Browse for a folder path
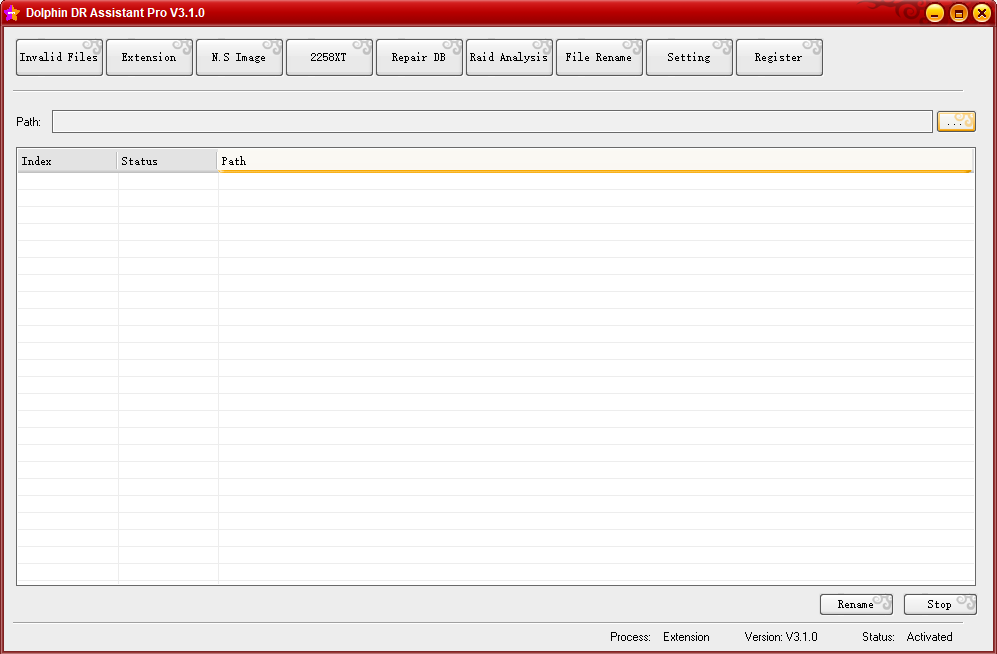Screen dimensions: 997x654 (955, 121)
